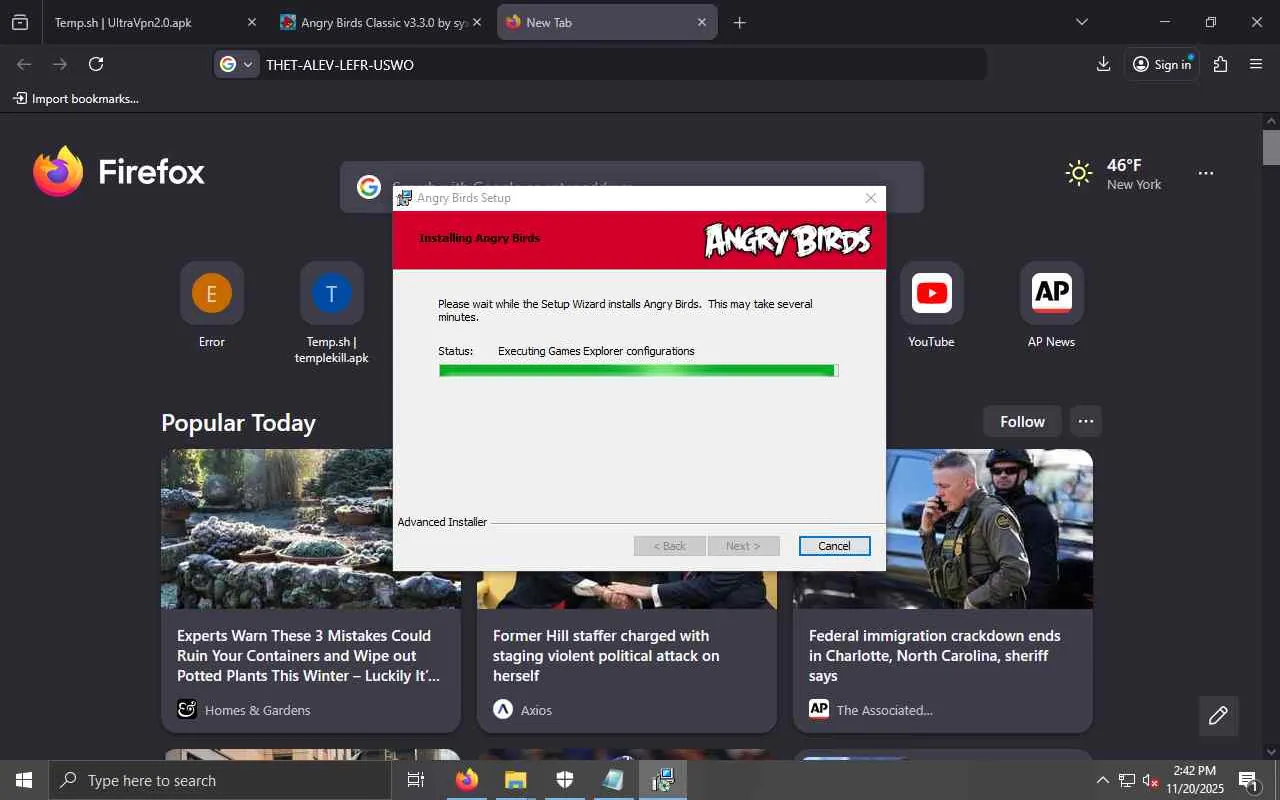Show hidden system tray icons
Screen dimensions: 1280x800
1103,780
